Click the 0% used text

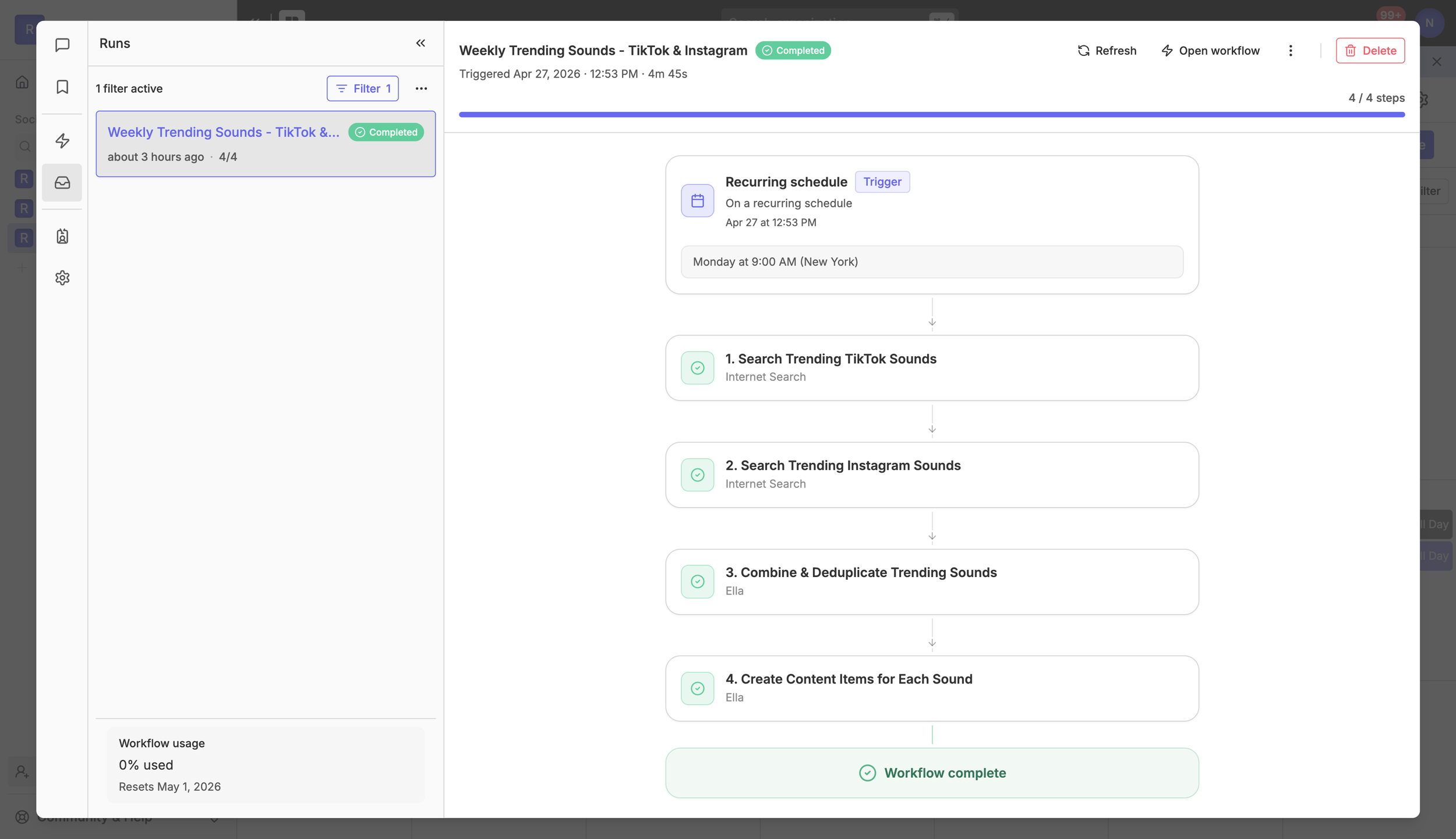tap(146, 765)
